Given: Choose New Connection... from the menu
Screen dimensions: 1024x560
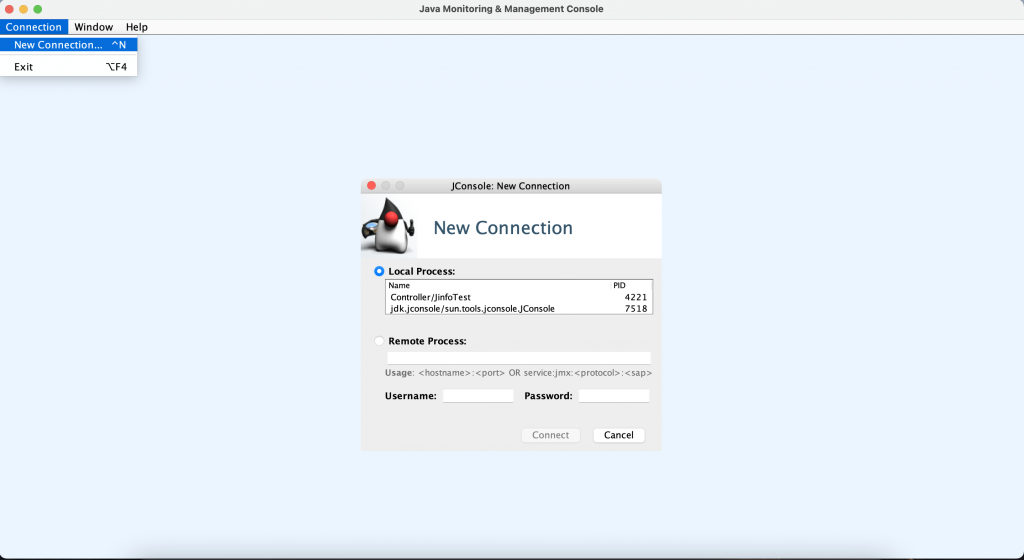Looking at the screenshot, I should pyautogui.click(x=69, y=45).
